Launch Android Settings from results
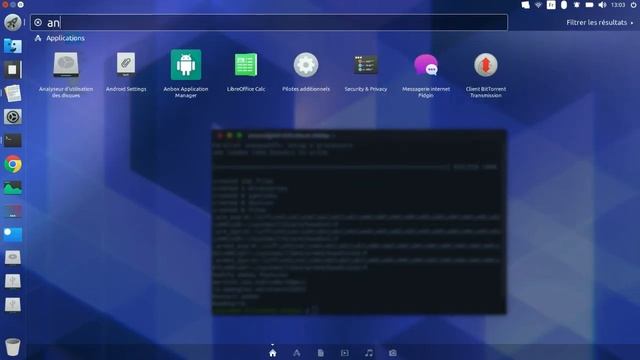Image resolution: width=640 pixels, height=360 pixels. 126,71
